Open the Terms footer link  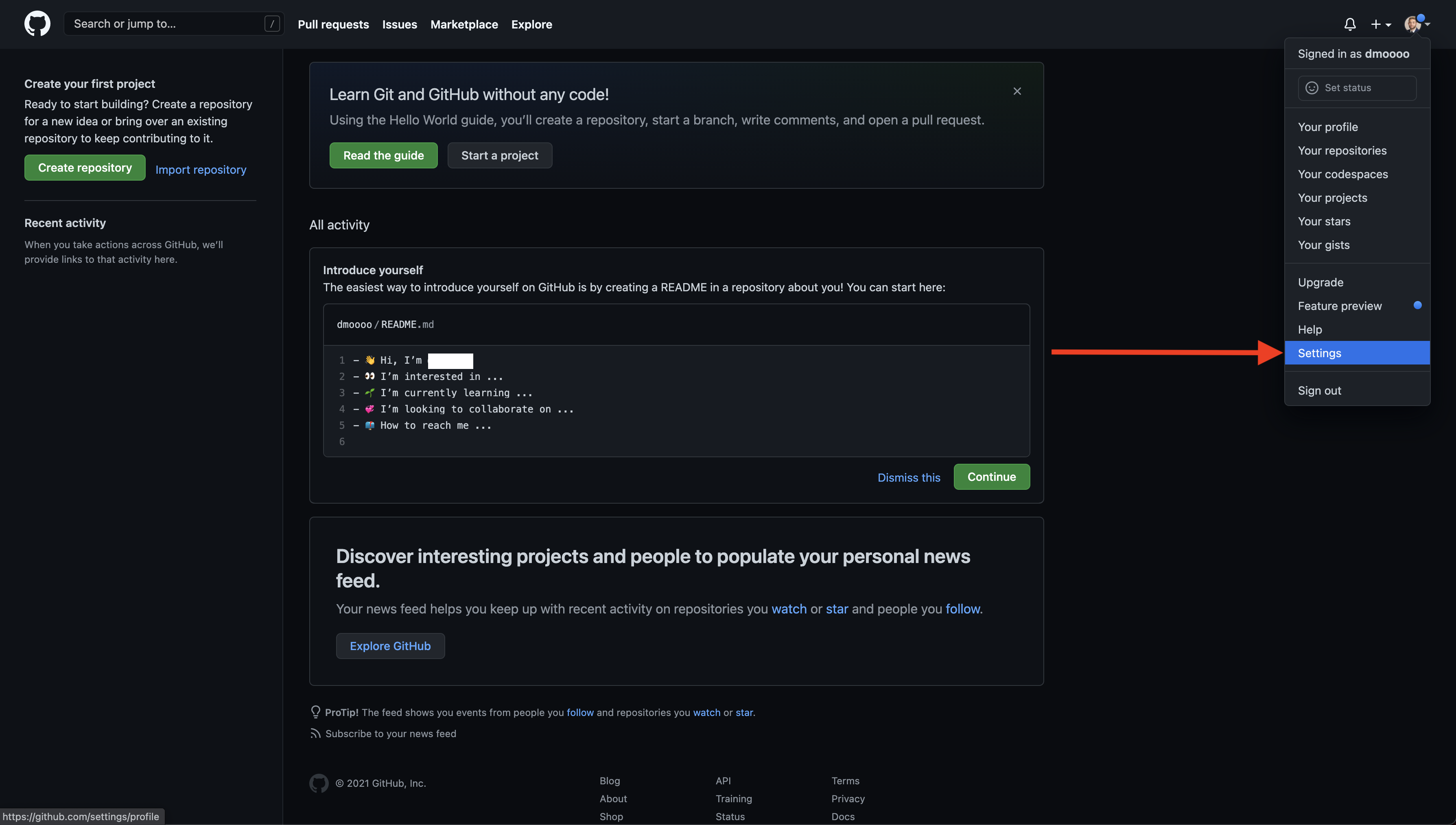tap(846, 781)
